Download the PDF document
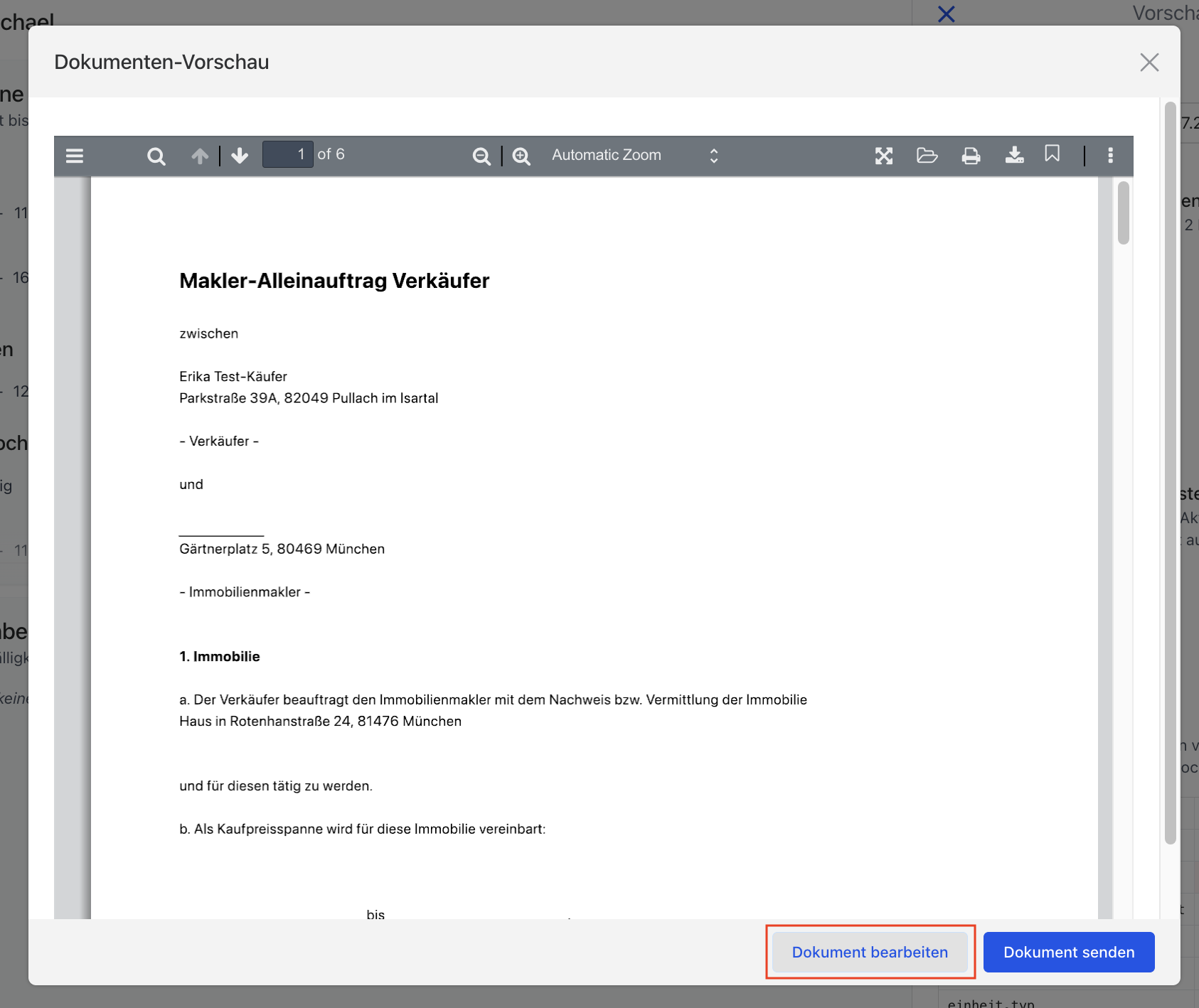Screen dimensions: 1199x1008 (1014, 155)
